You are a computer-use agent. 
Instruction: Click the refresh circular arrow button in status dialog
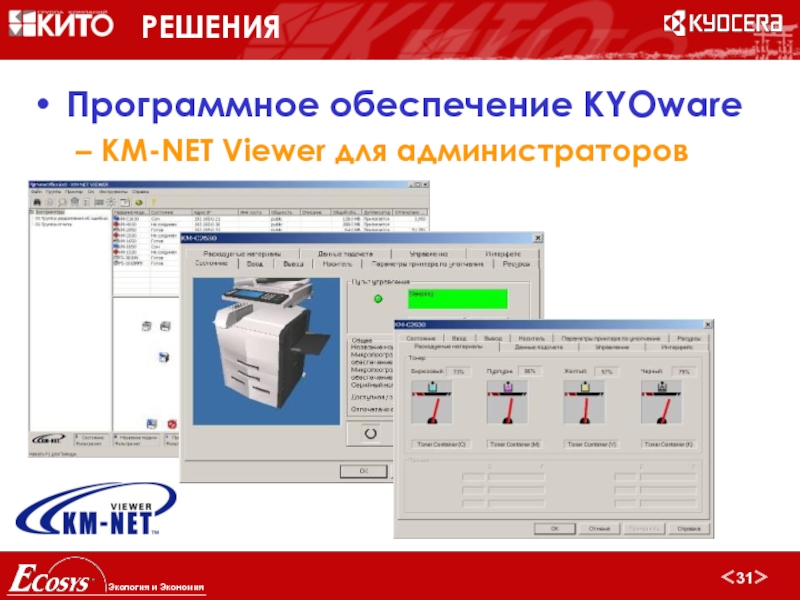tap(370, 434)
